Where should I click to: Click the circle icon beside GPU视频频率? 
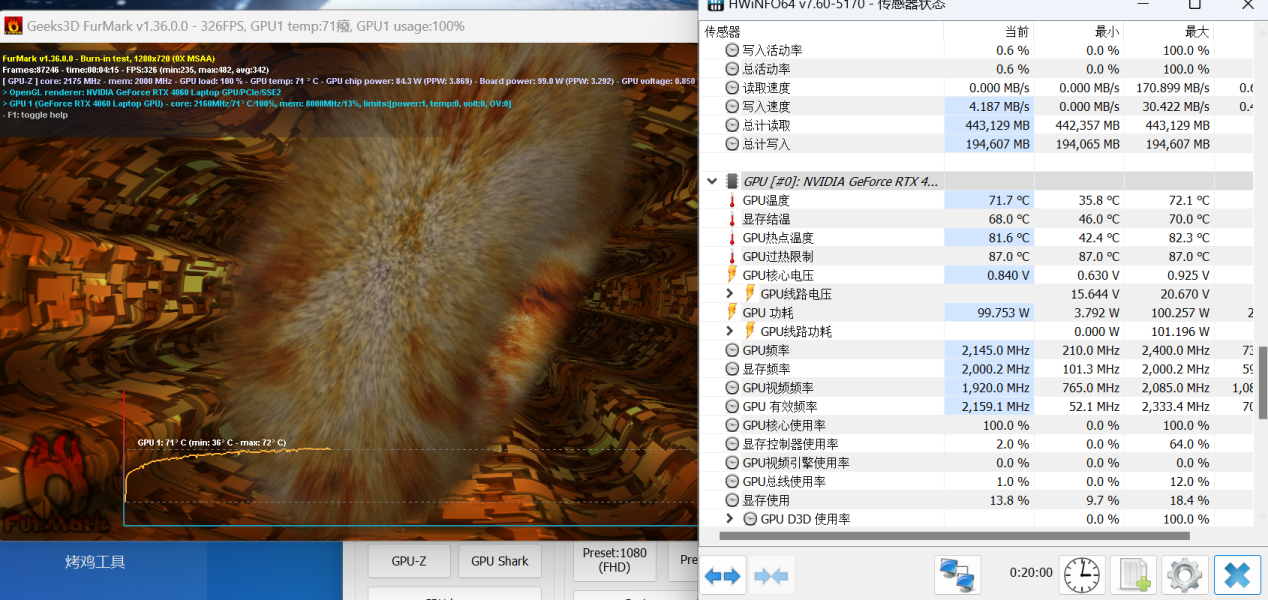click(x=732, y=388)
